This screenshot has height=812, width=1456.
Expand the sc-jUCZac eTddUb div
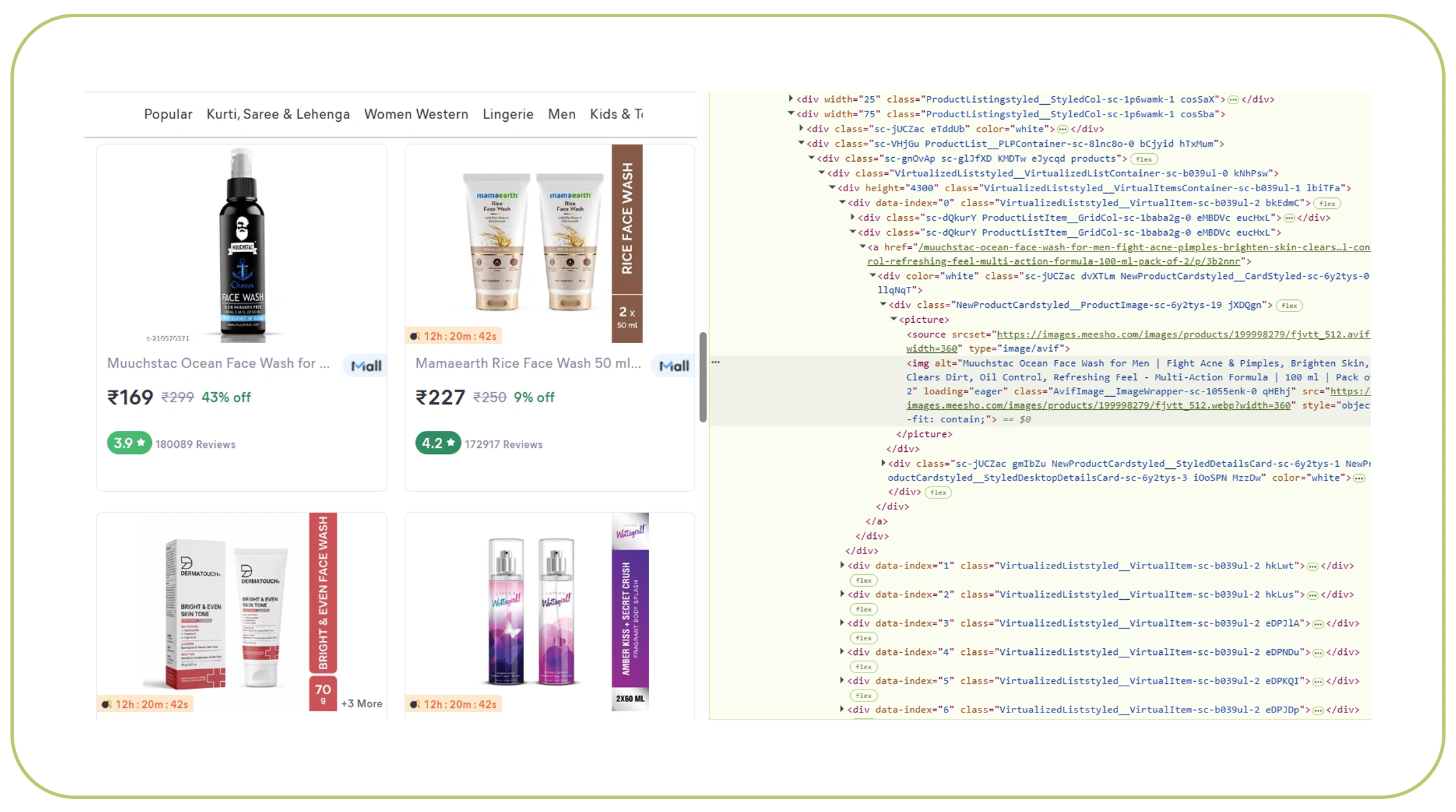coord(801,128)
